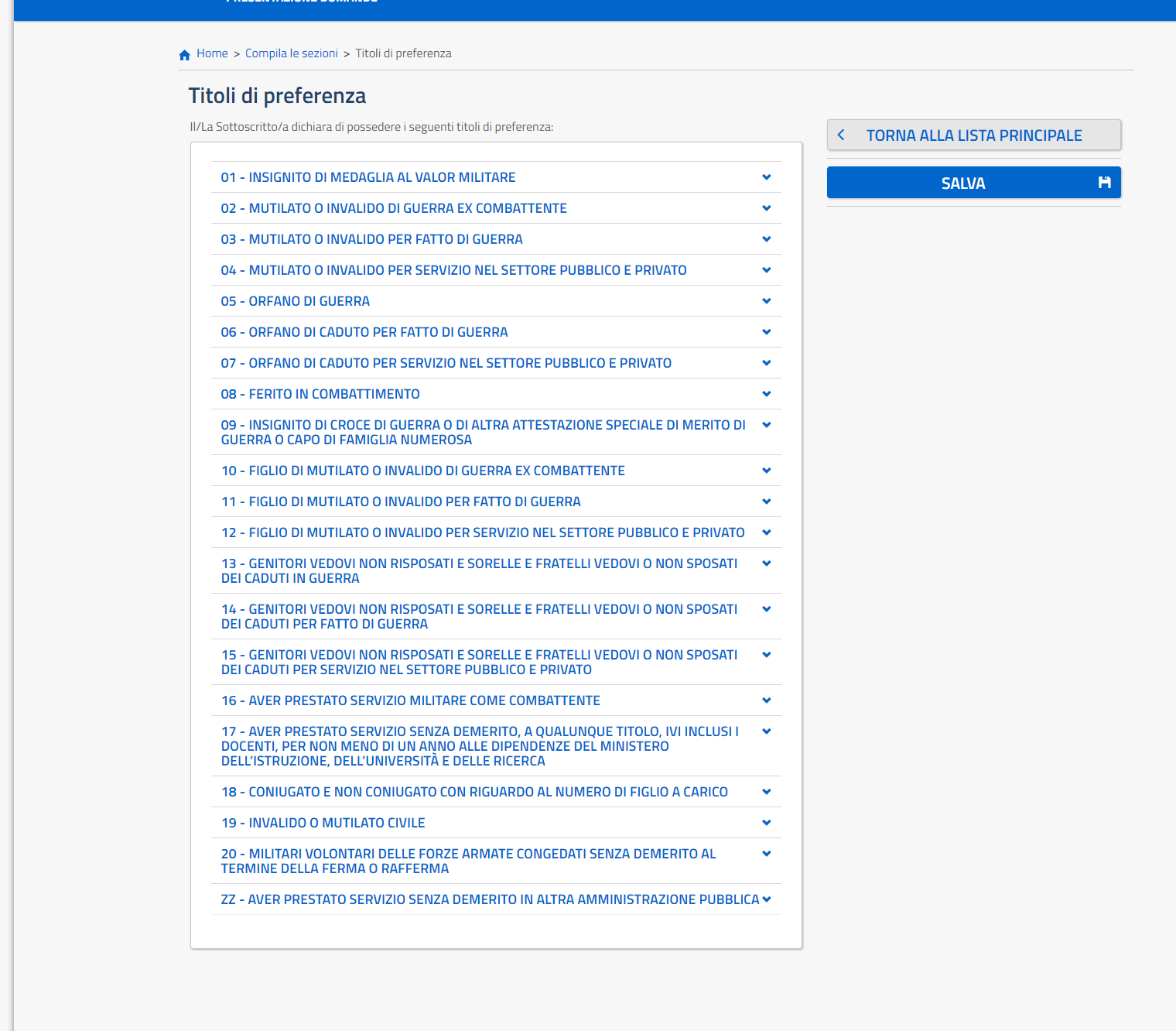
Task: Expand chevron for 14 Genitori vedovi caduti per fatto di guerra
Action: 767,609
